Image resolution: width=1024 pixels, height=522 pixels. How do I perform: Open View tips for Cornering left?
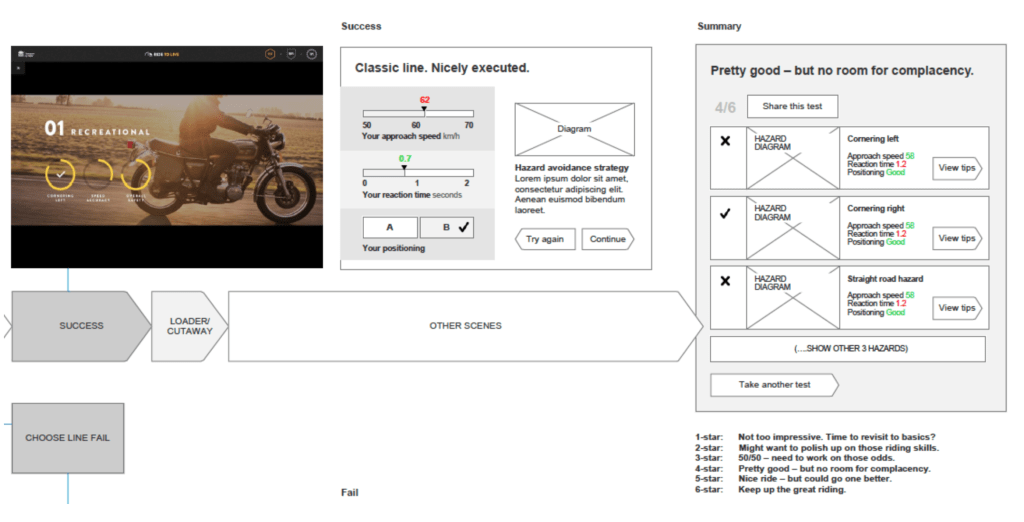pos(956,169)
